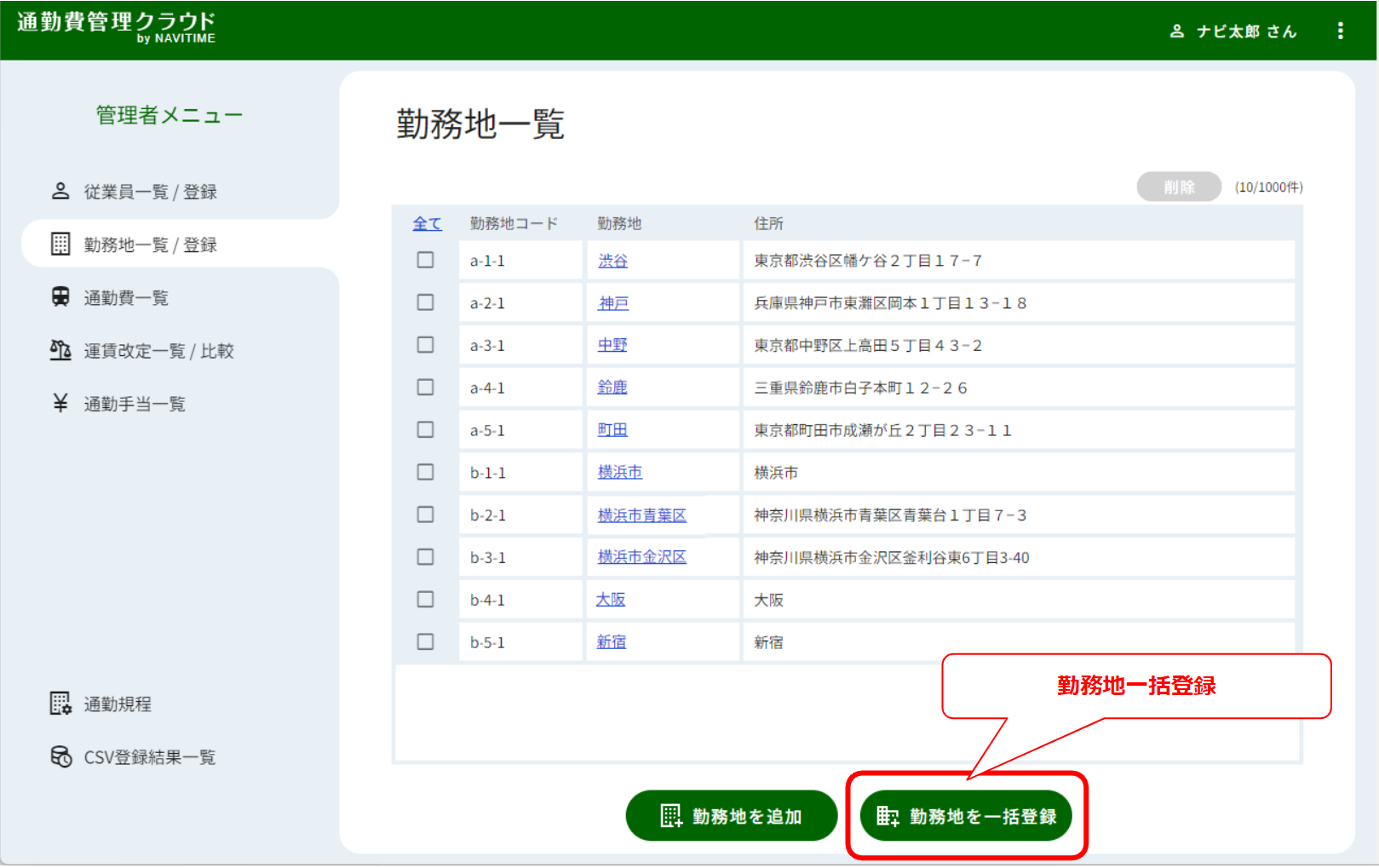Screen dimensions: 1379x868
Task: Click the train icon for 通勤費一覧
Action: point(60,296)
